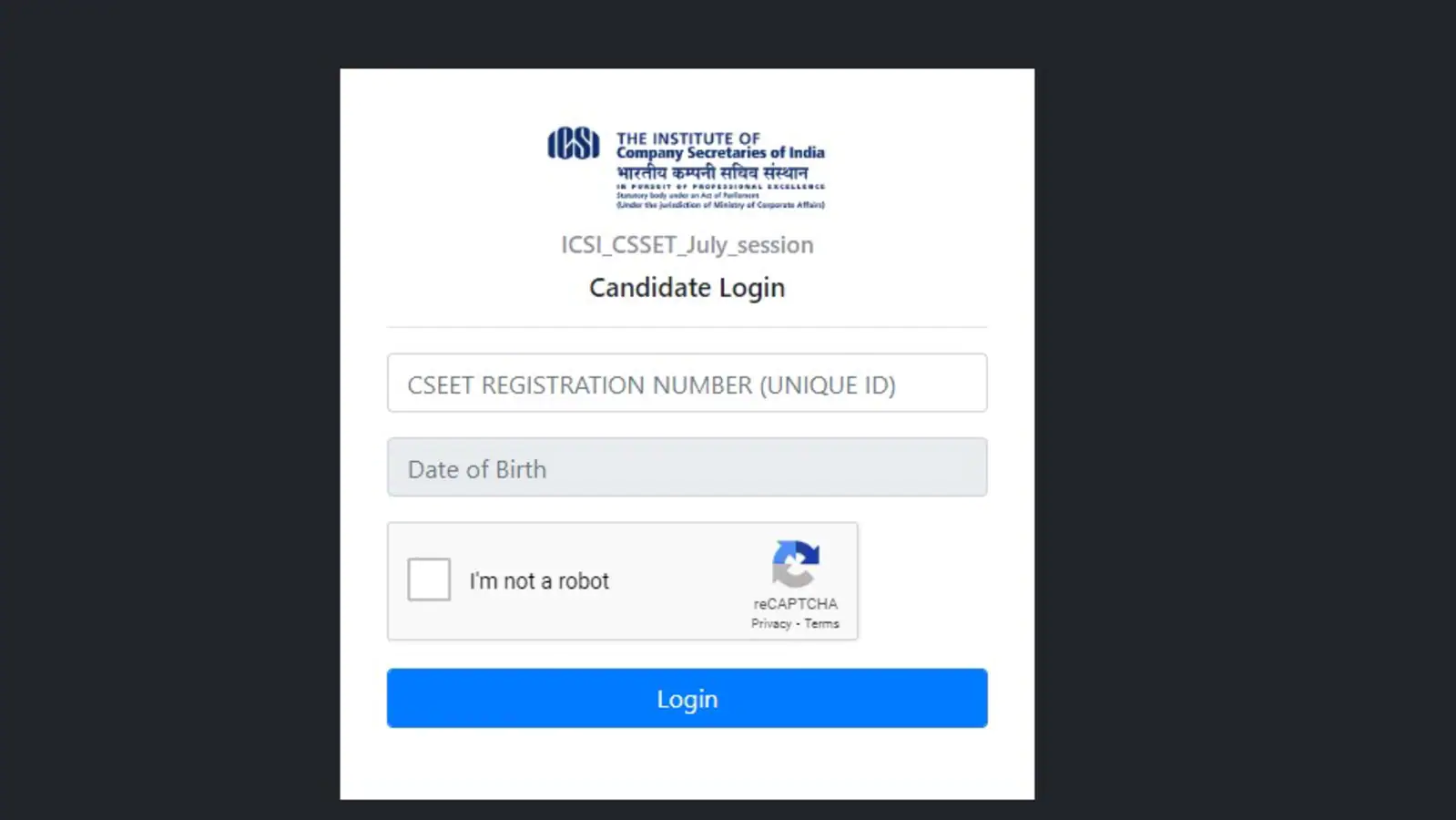Click the reCAPTCHA text label

pos(796,604)
